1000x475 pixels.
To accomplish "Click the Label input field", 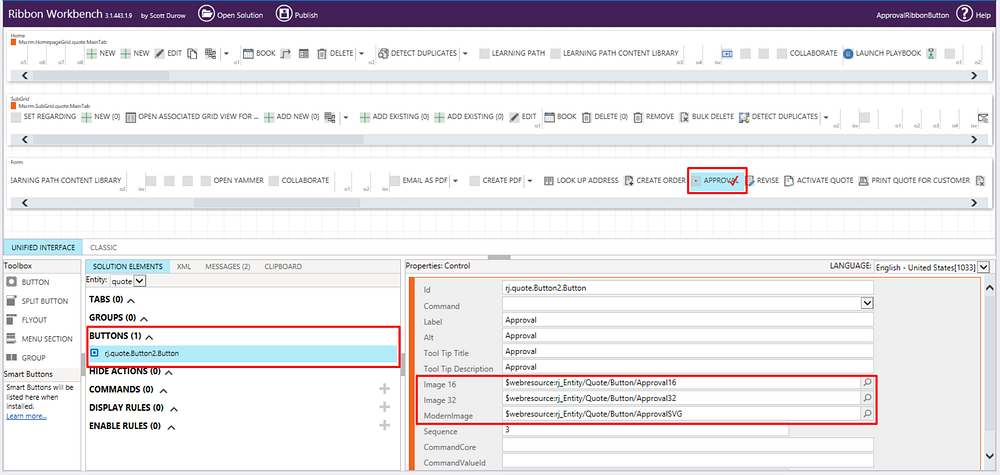I will pyautogui.click(x=687, y=321).
